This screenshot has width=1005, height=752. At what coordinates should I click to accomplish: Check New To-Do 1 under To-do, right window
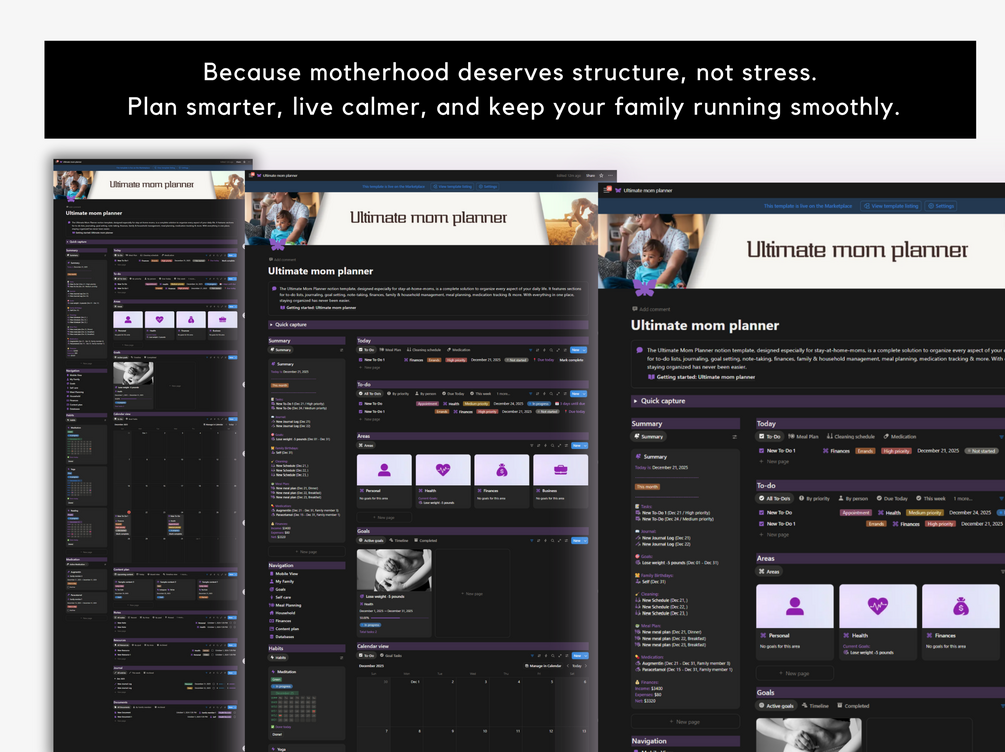pyautogui.click(x=761, y=524)
